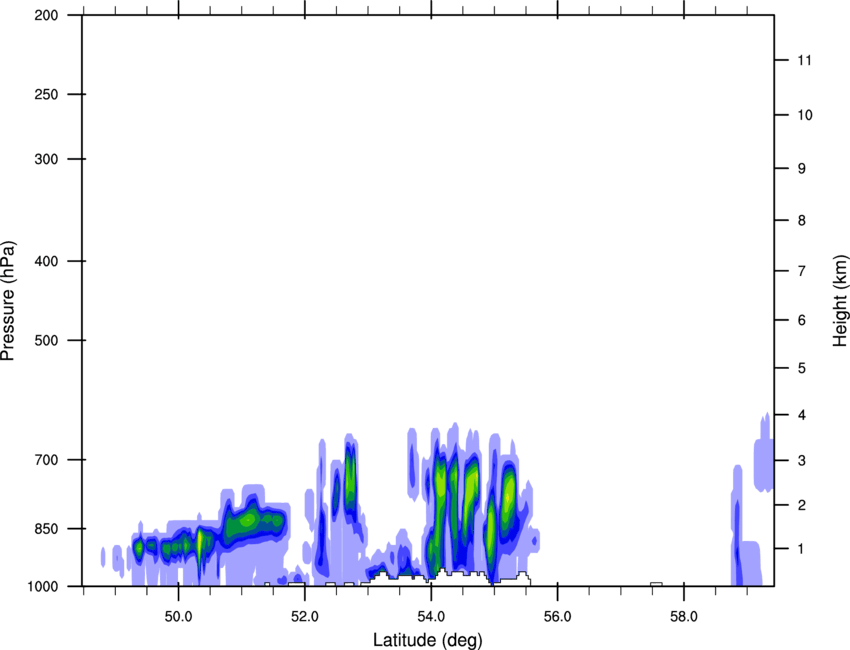The width and height of the screenshot is (850, 650).
Task: Click the 'Latitude (deg)' axis title
Action: (x=428, y=640)
